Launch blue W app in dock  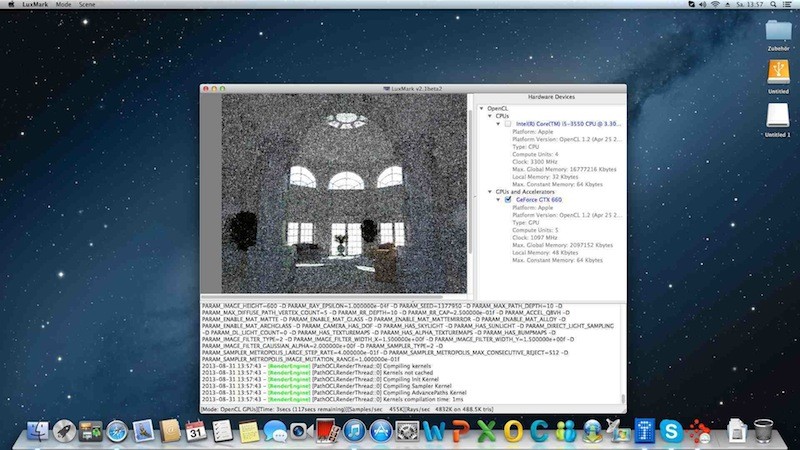(434, 432)
